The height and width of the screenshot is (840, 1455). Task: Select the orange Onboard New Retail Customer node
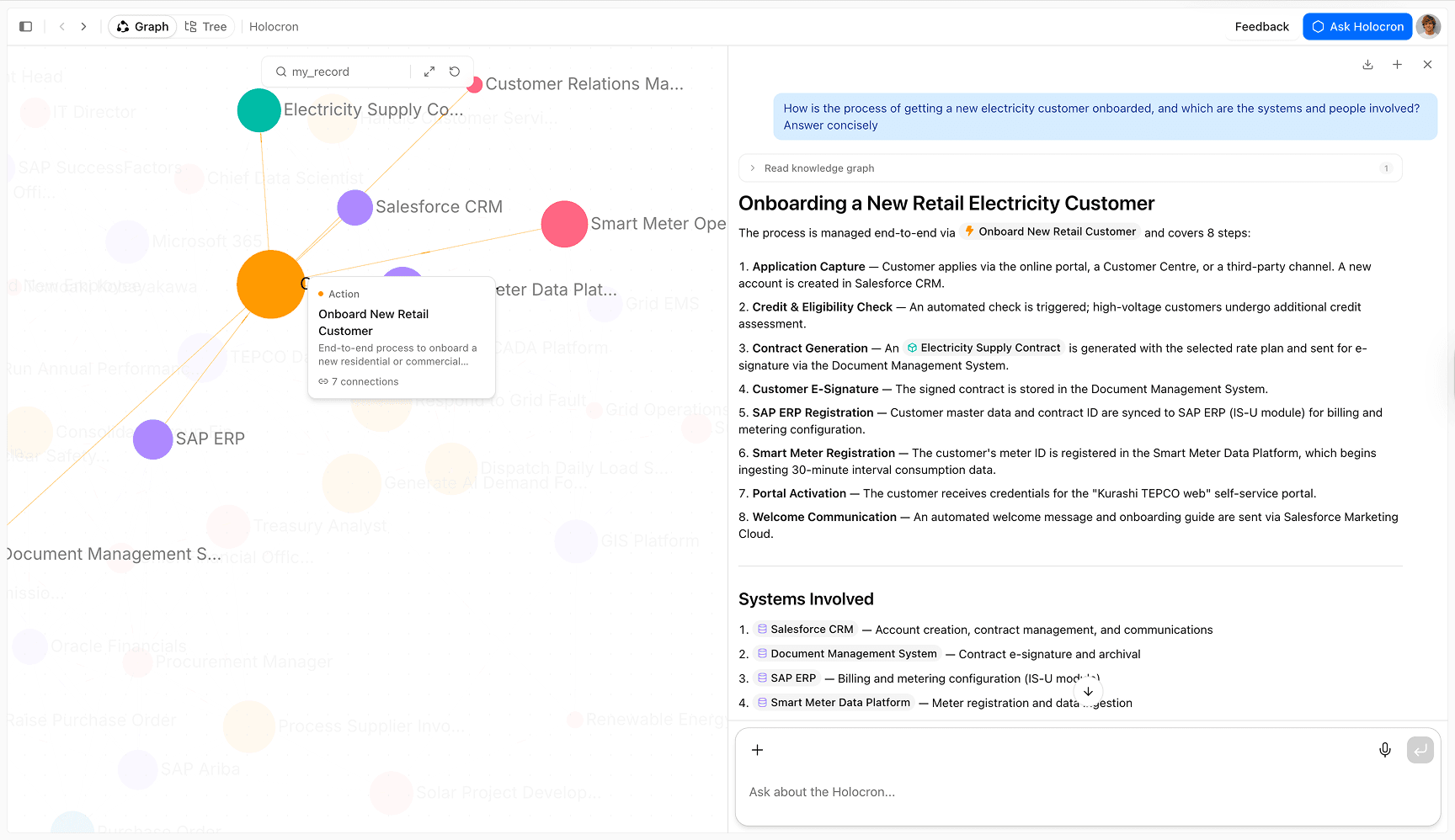coord(270,284)
